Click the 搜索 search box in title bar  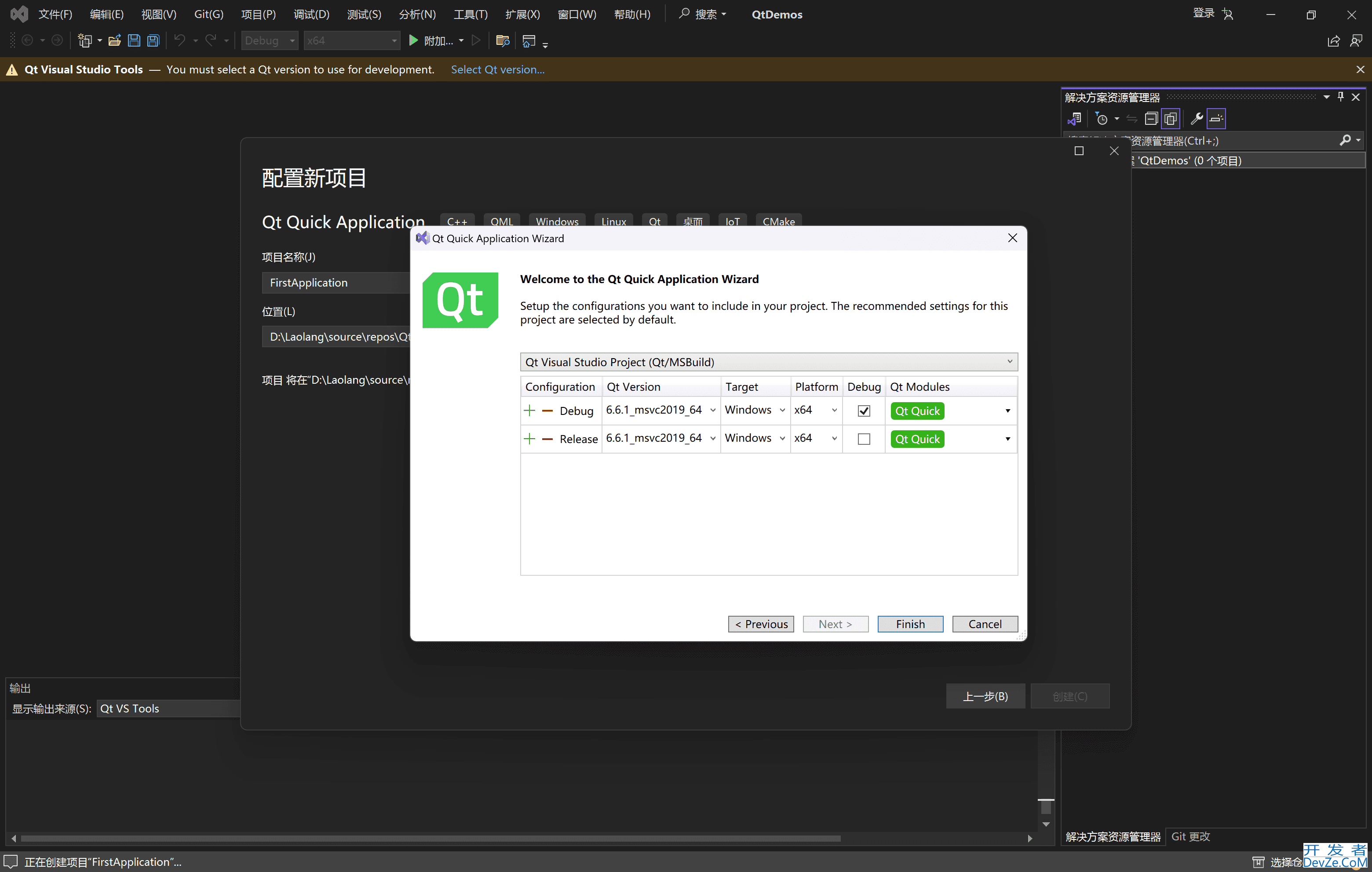click(x=703, y=14)
